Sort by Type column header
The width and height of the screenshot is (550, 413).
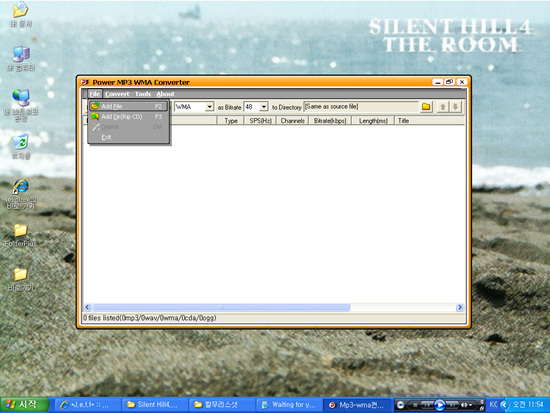pos(230,121)
